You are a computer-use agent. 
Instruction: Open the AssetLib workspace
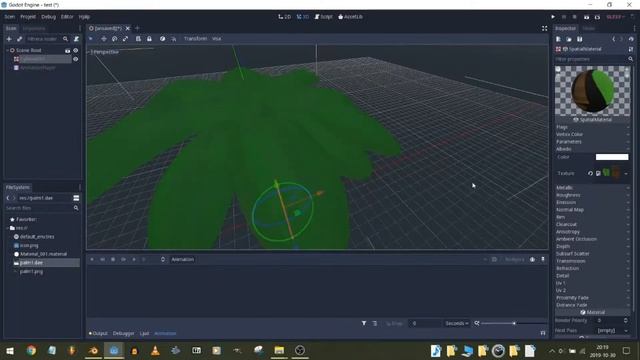350,17
